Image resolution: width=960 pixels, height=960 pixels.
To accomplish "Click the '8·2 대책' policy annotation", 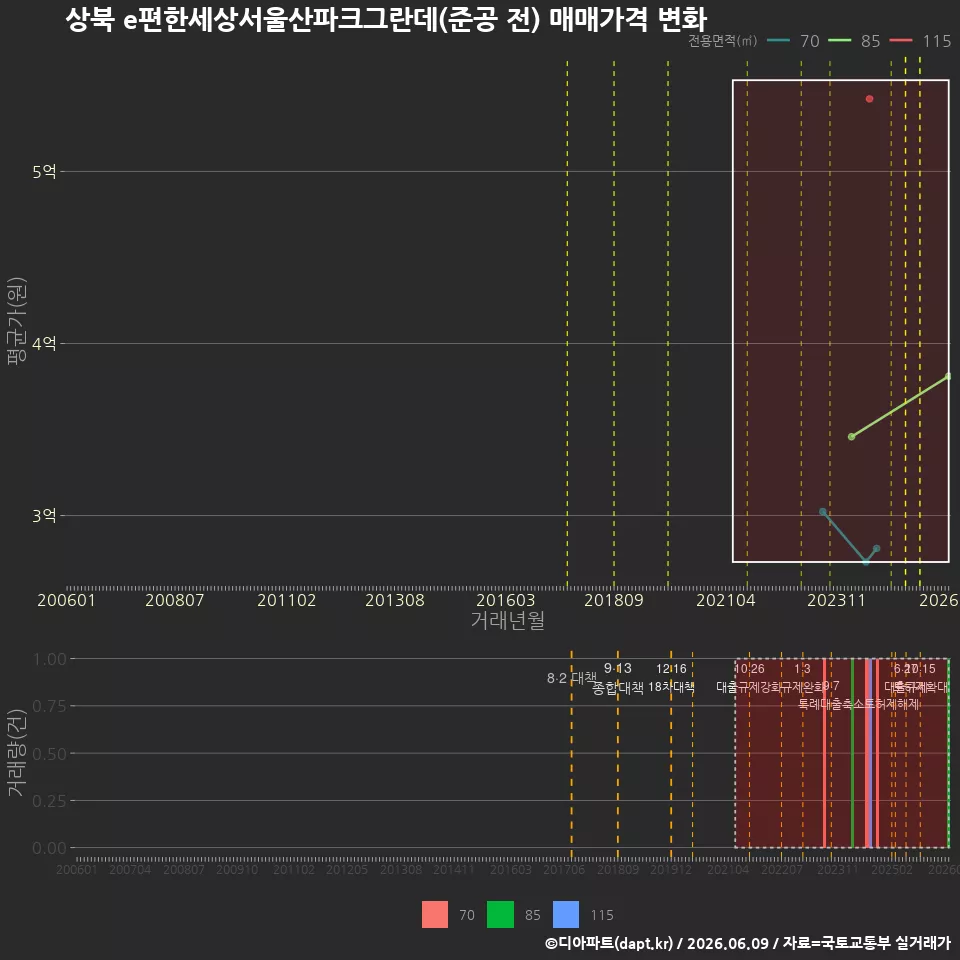I will click(x=572, y=678).
